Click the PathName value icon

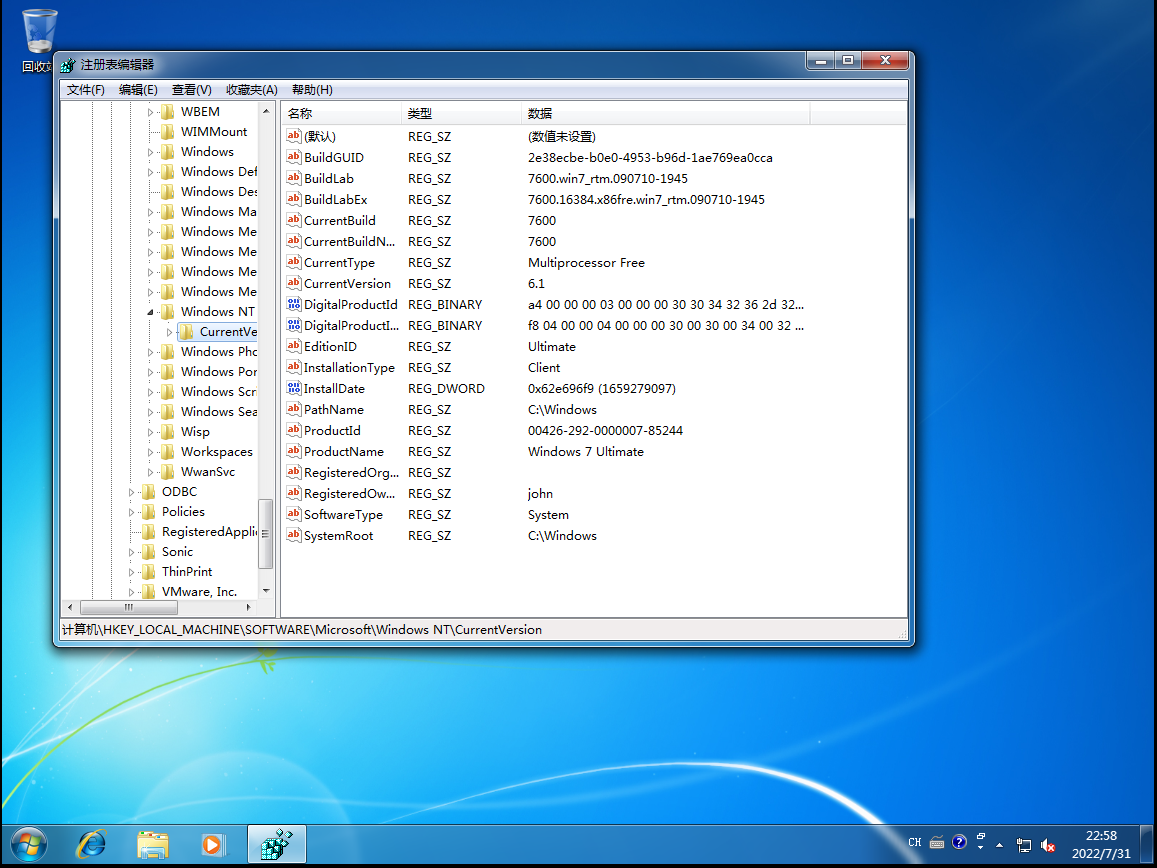coord(294,409)
